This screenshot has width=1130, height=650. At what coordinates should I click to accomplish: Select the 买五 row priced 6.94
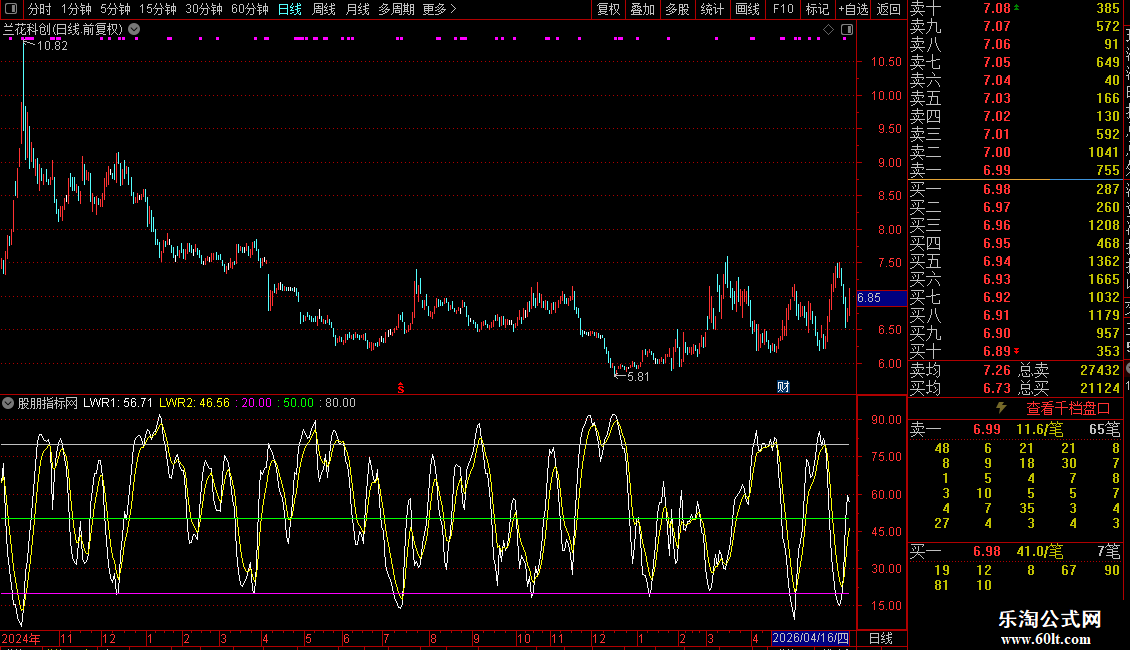coord(1015,261)
